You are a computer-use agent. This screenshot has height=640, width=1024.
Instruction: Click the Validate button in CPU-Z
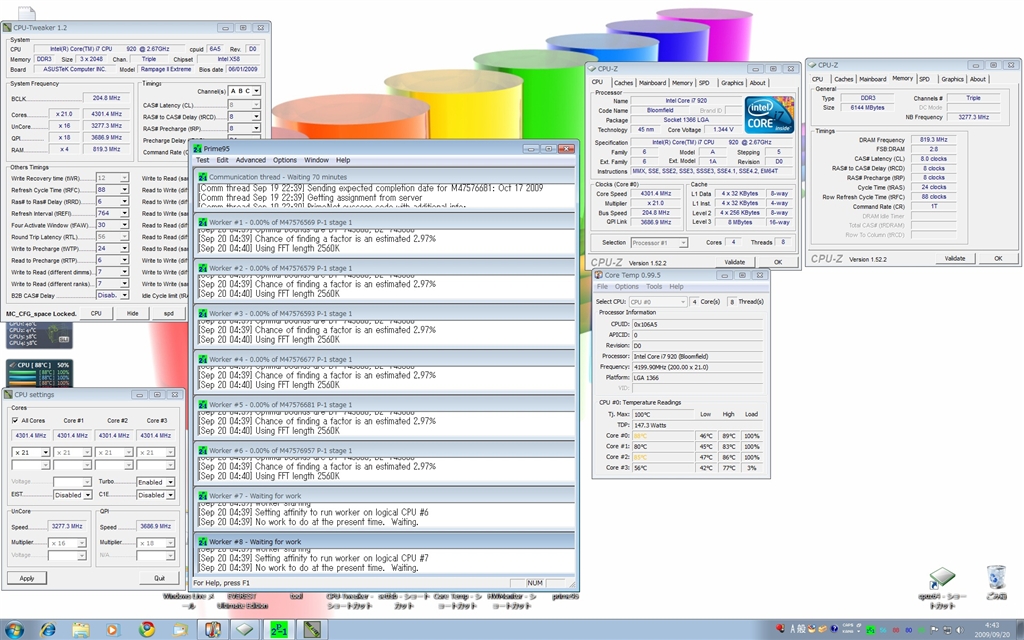click(734, 262)
